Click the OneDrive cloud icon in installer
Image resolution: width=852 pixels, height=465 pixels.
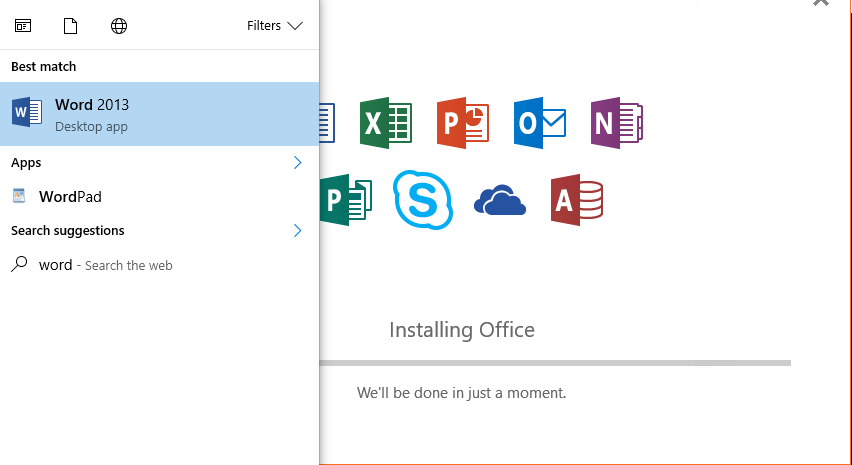click(x=500, y=200)
